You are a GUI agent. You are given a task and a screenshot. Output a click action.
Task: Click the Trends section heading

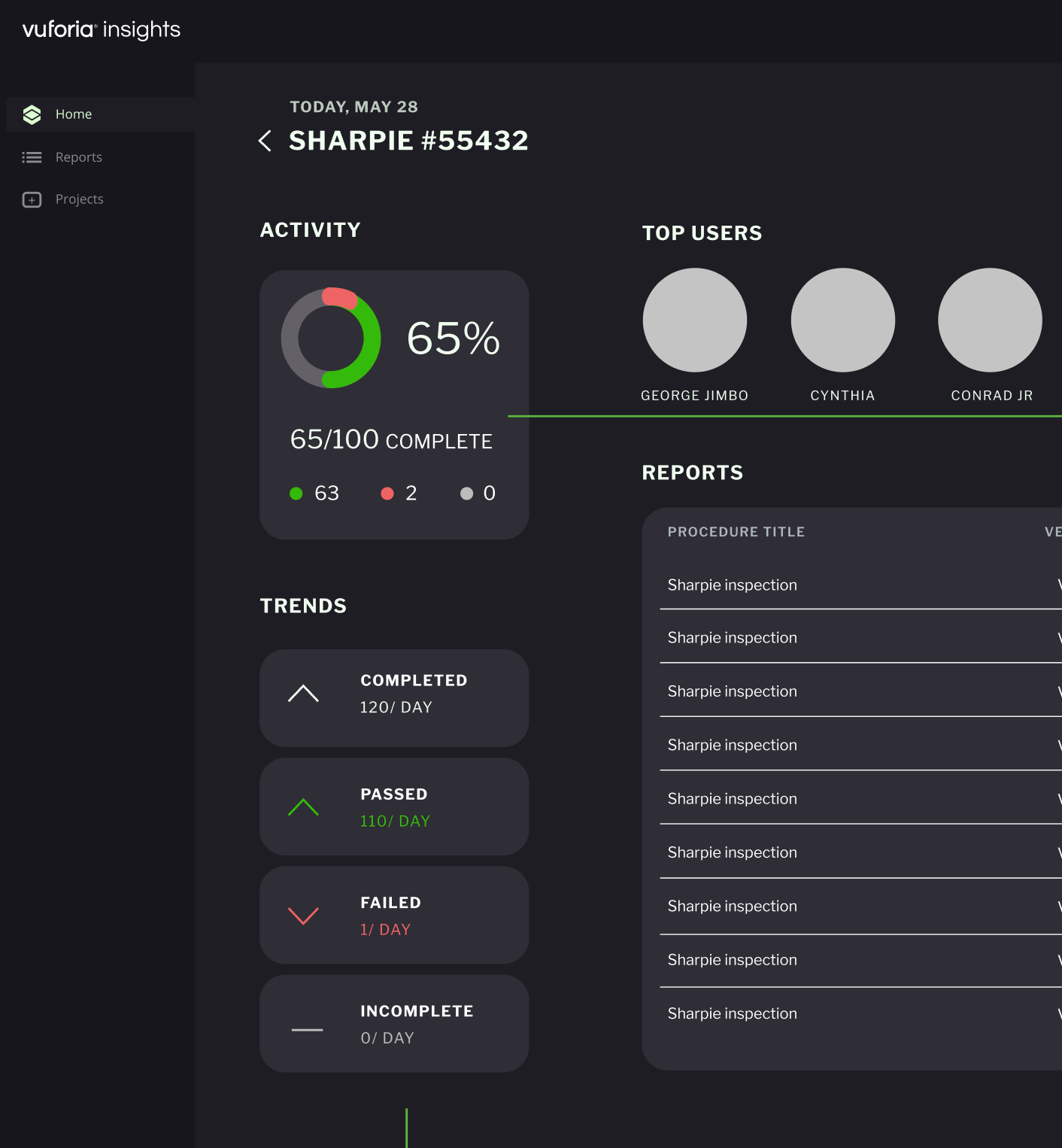[303, 606]
